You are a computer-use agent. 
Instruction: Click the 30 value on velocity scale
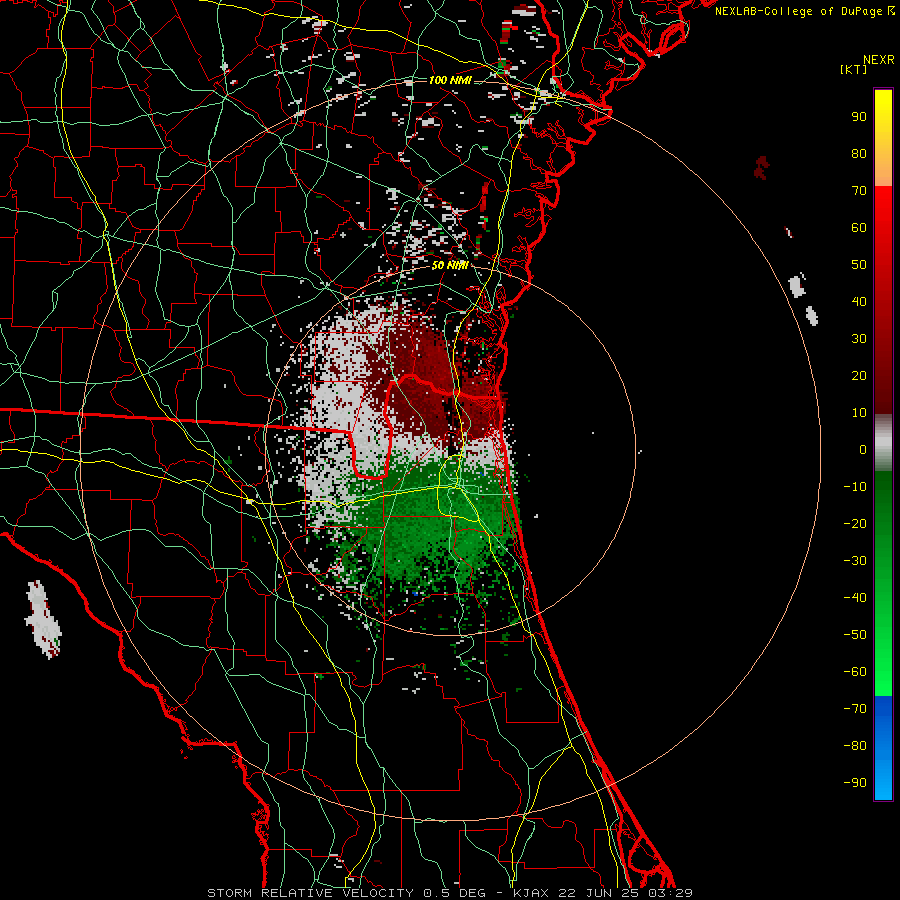coord(859,339)
